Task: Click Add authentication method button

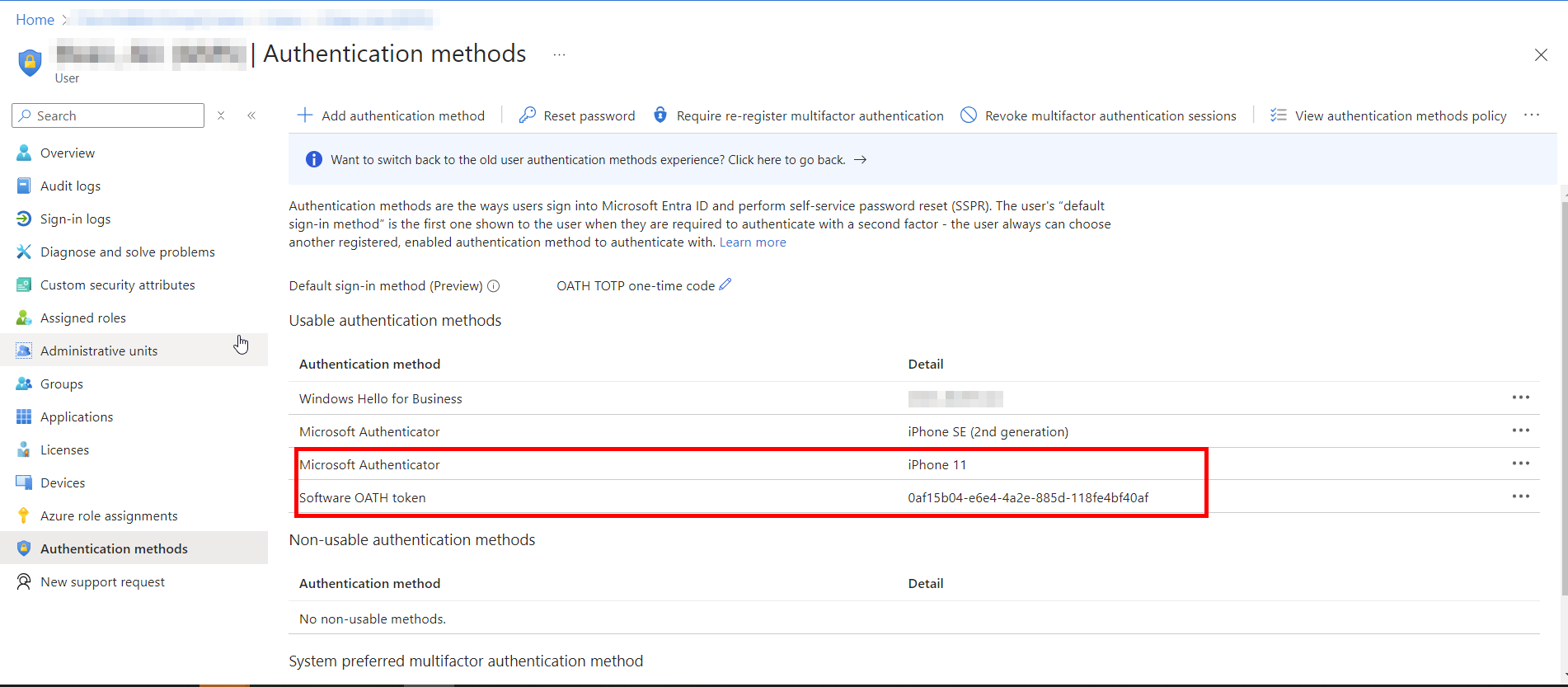Action: click(391, 115)
